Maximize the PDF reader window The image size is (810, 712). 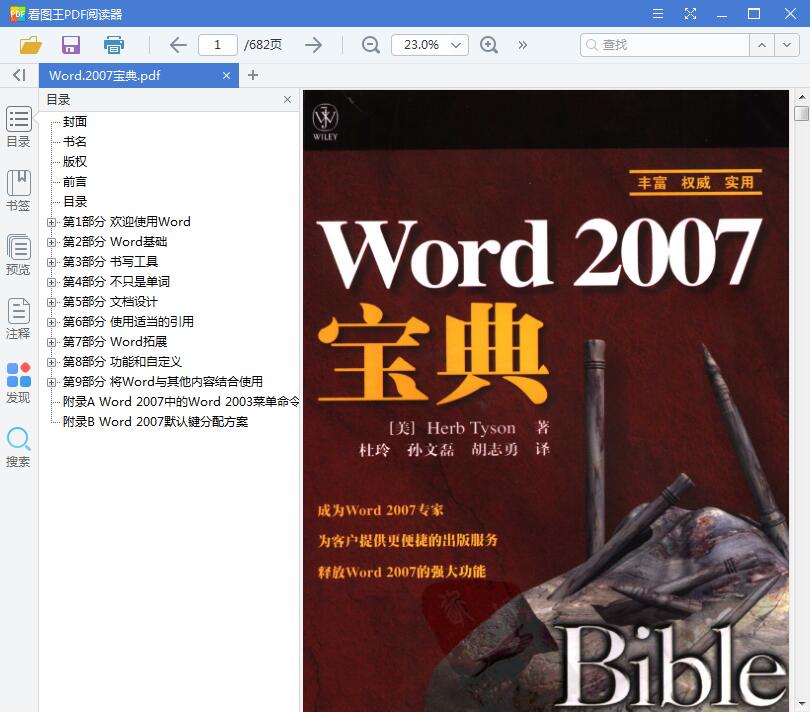point(754,13)
